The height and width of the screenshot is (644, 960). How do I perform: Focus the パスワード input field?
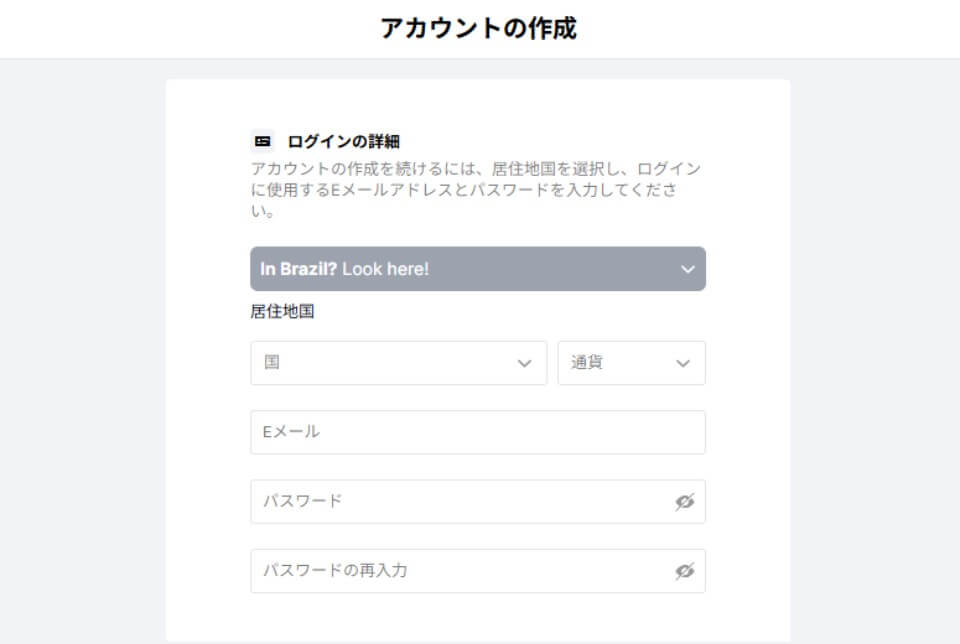coord(478,501)
